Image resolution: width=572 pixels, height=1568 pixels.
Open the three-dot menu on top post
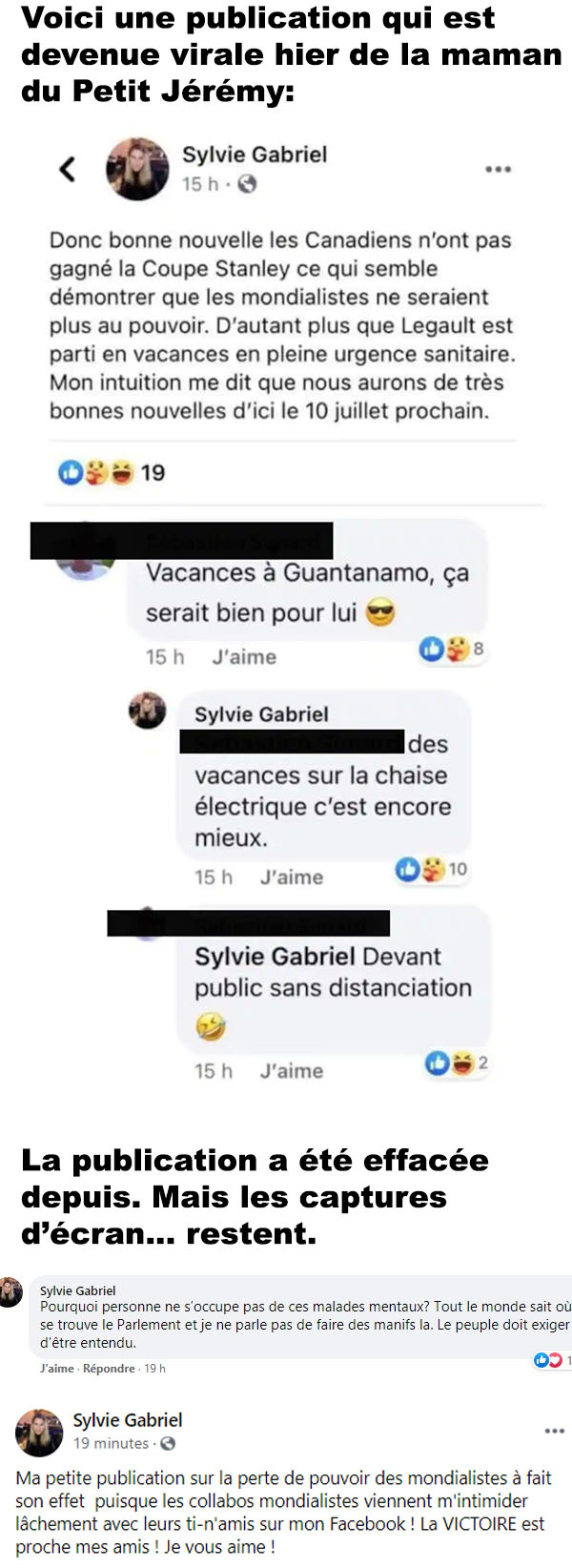[498, 169]
